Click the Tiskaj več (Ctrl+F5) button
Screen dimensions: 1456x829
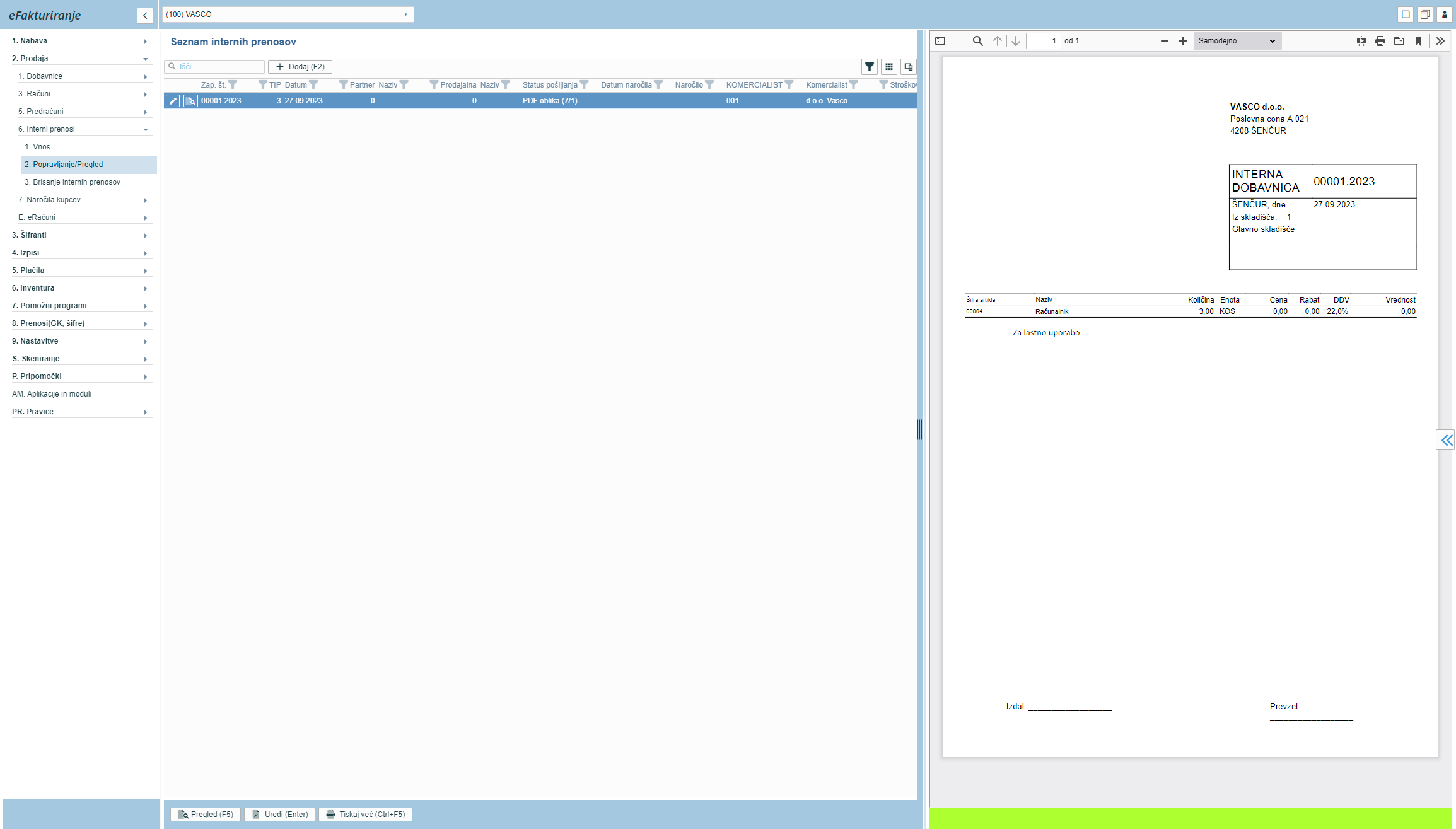366,815
